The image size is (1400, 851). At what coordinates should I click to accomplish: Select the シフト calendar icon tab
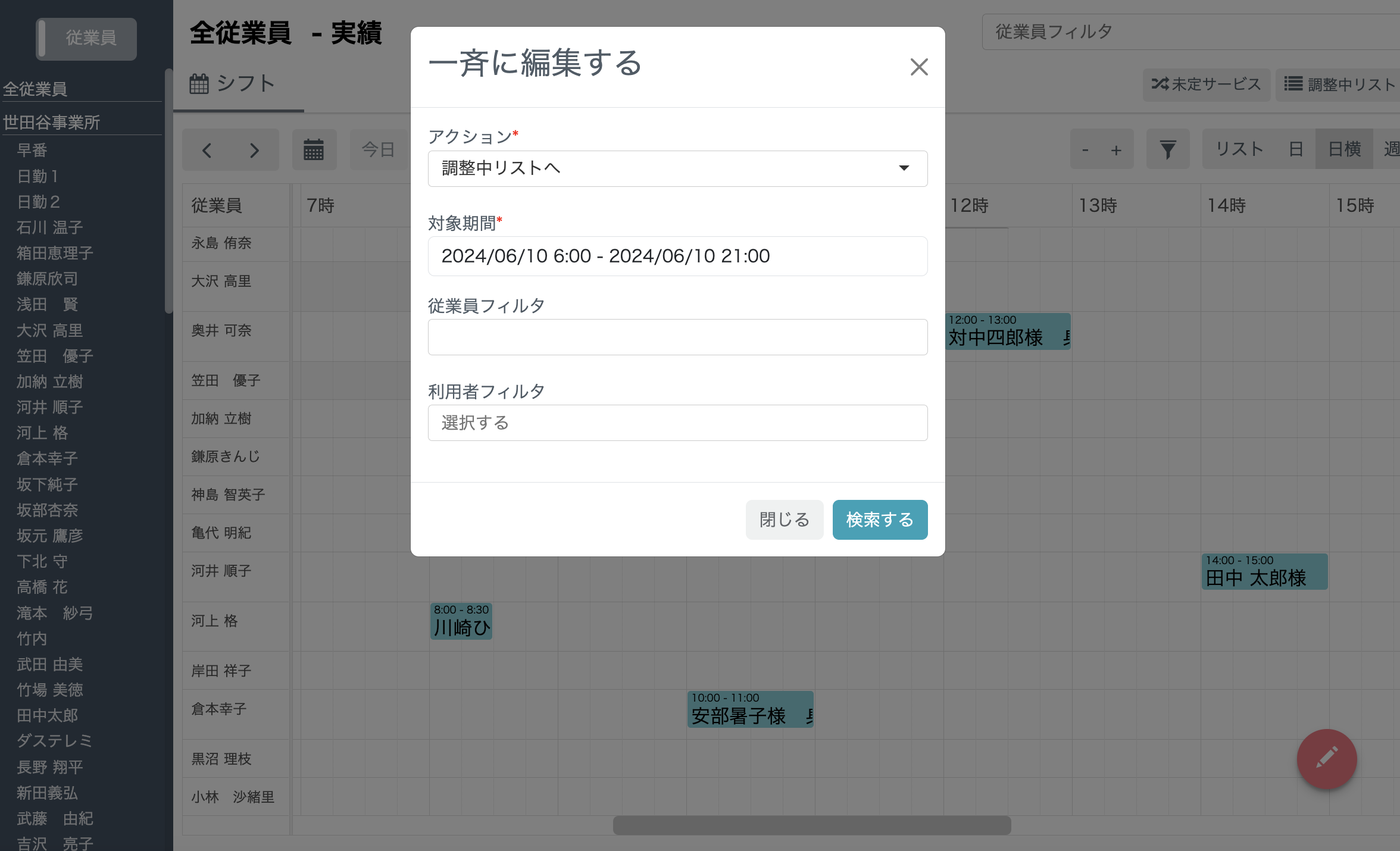click(x=232, y=83)
